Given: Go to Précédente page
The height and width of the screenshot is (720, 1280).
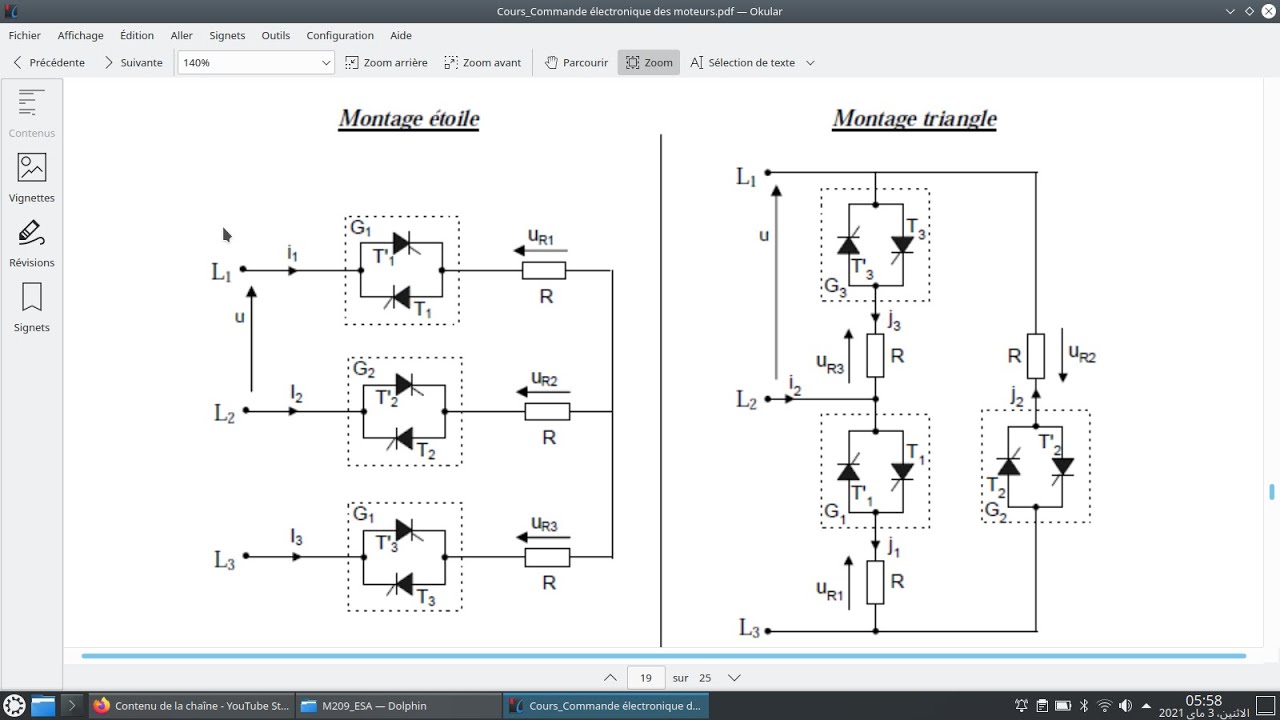Looking at the screenshot, I should pos(48,62).
